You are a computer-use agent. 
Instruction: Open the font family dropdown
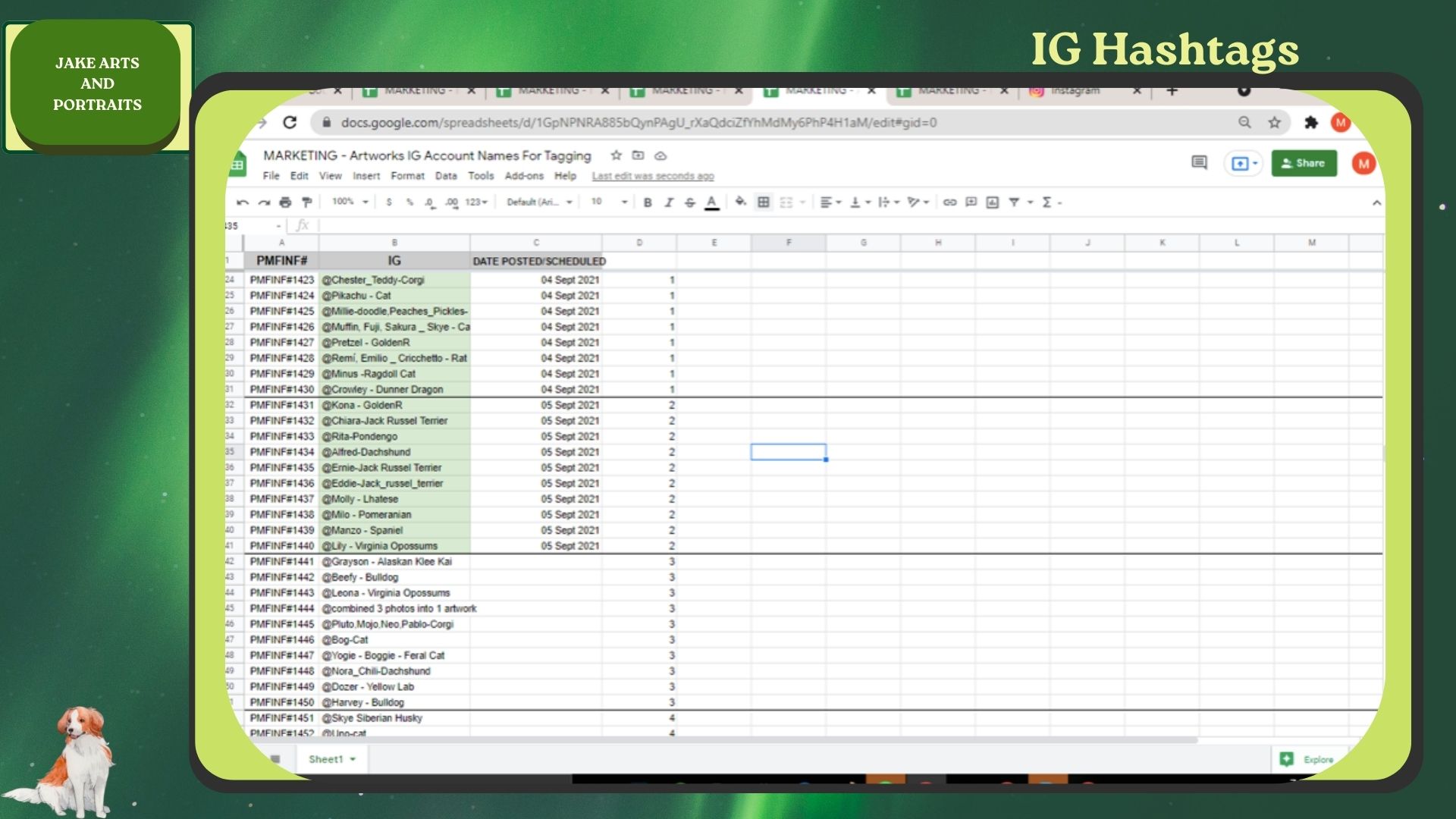[x=539, y=202]
